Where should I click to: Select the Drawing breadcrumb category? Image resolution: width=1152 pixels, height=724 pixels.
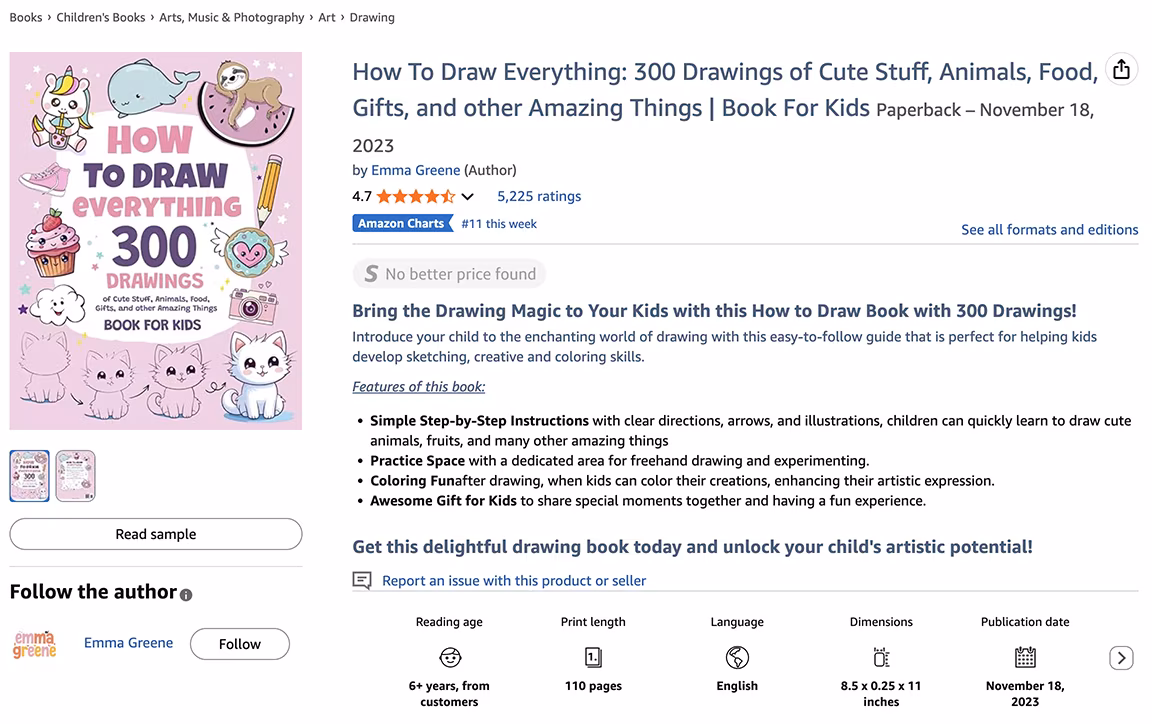(372, 17)
